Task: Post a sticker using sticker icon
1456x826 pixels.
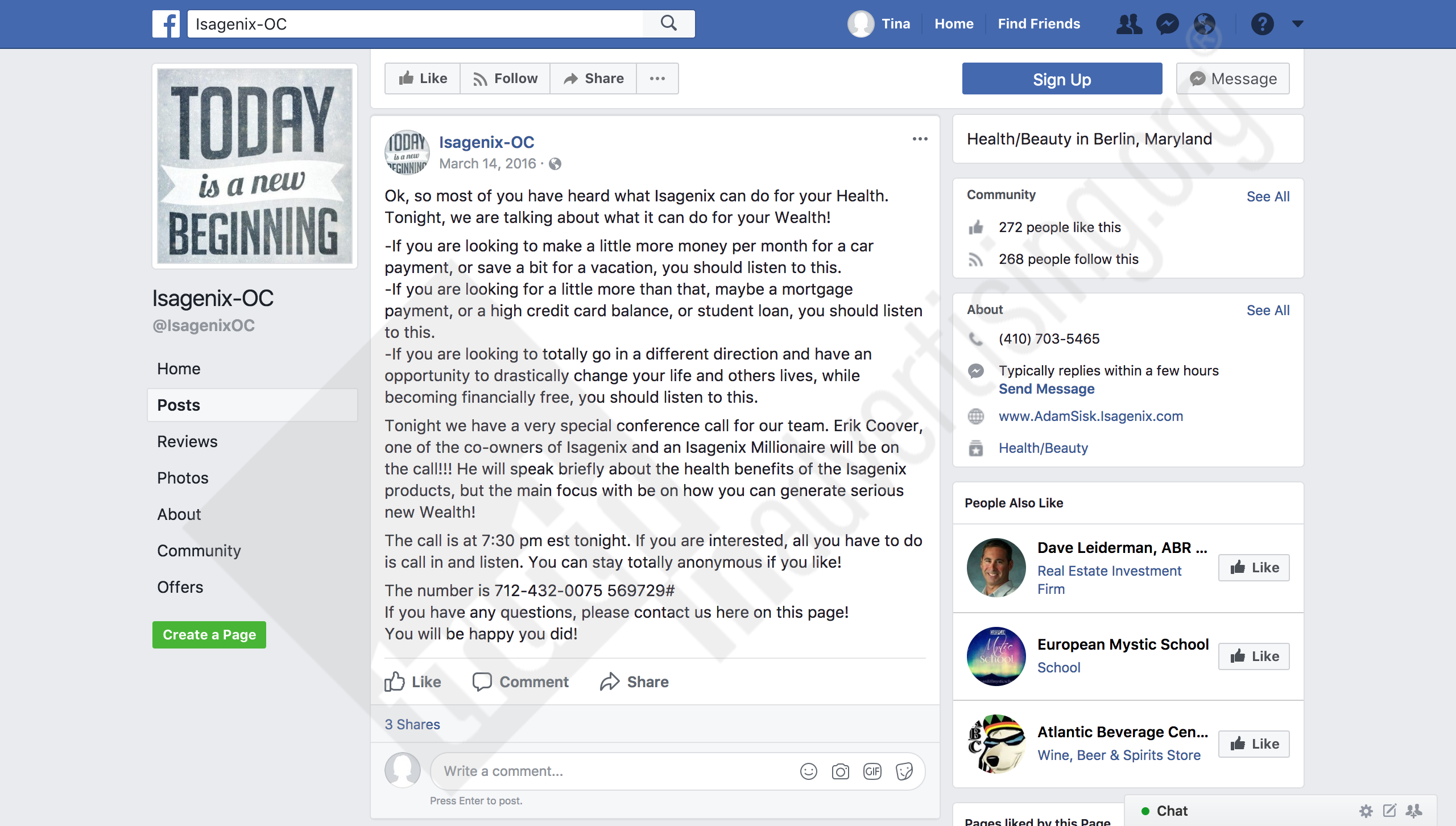Action: [904, 771]
